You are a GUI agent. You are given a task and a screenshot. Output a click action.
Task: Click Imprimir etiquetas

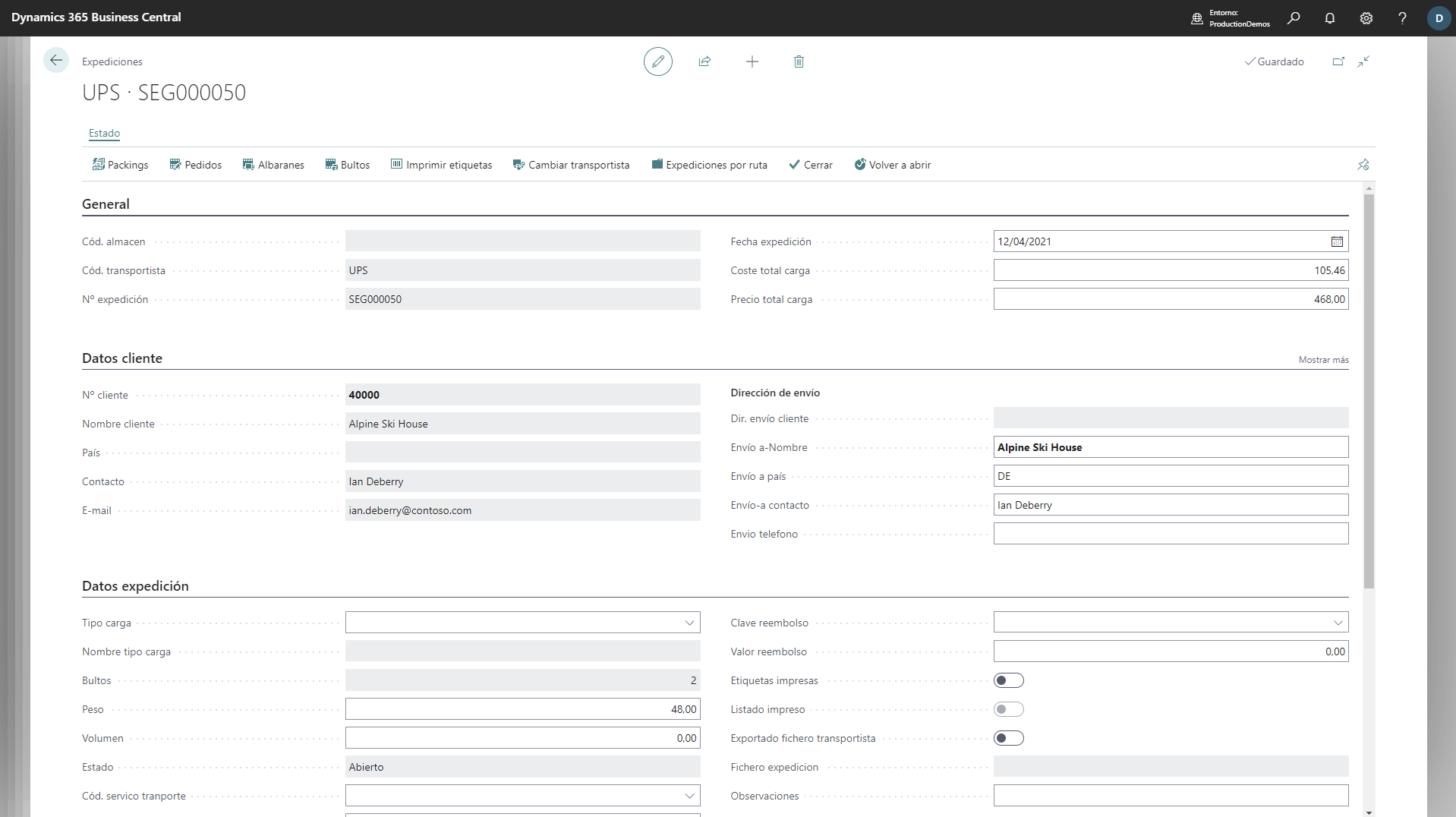pos(441,165)
